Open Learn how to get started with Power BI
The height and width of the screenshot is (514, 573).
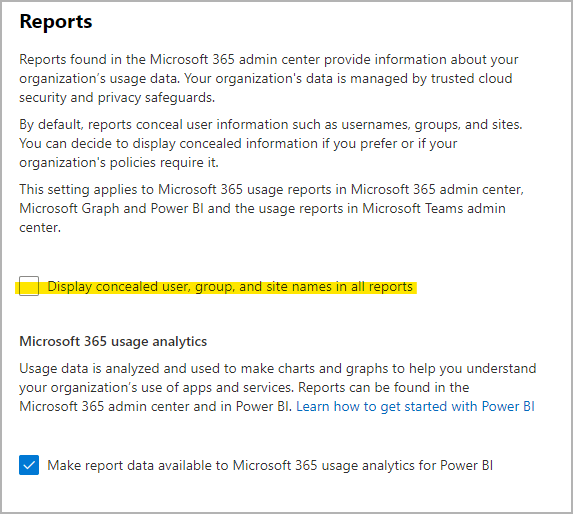tap(415, 406)
